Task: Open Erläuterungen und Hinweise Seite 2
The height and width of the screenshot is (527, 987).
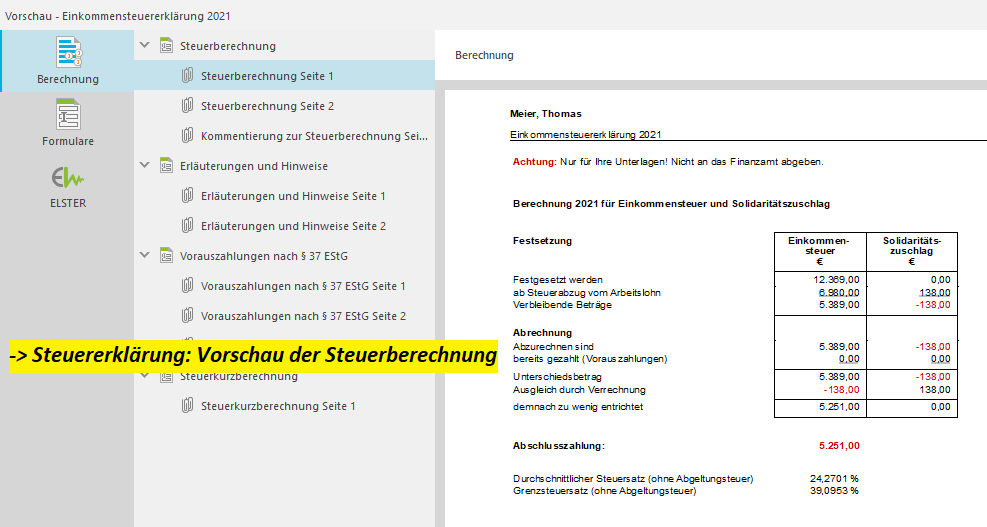Action: (293, 226)
